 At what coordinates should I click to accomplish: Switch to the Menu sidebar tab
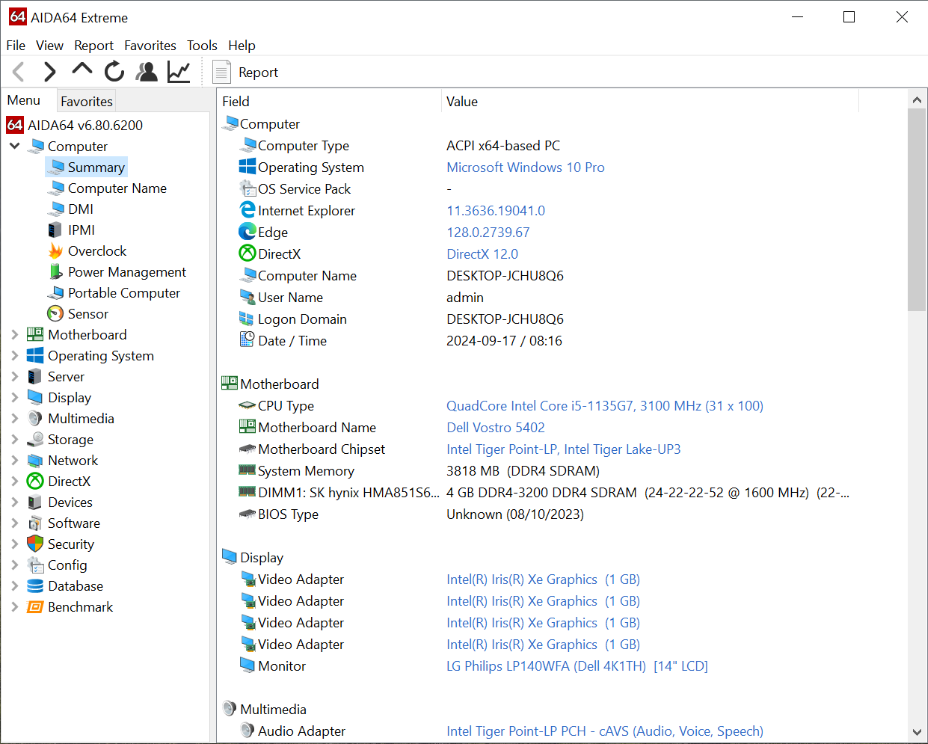coord(24,100)
